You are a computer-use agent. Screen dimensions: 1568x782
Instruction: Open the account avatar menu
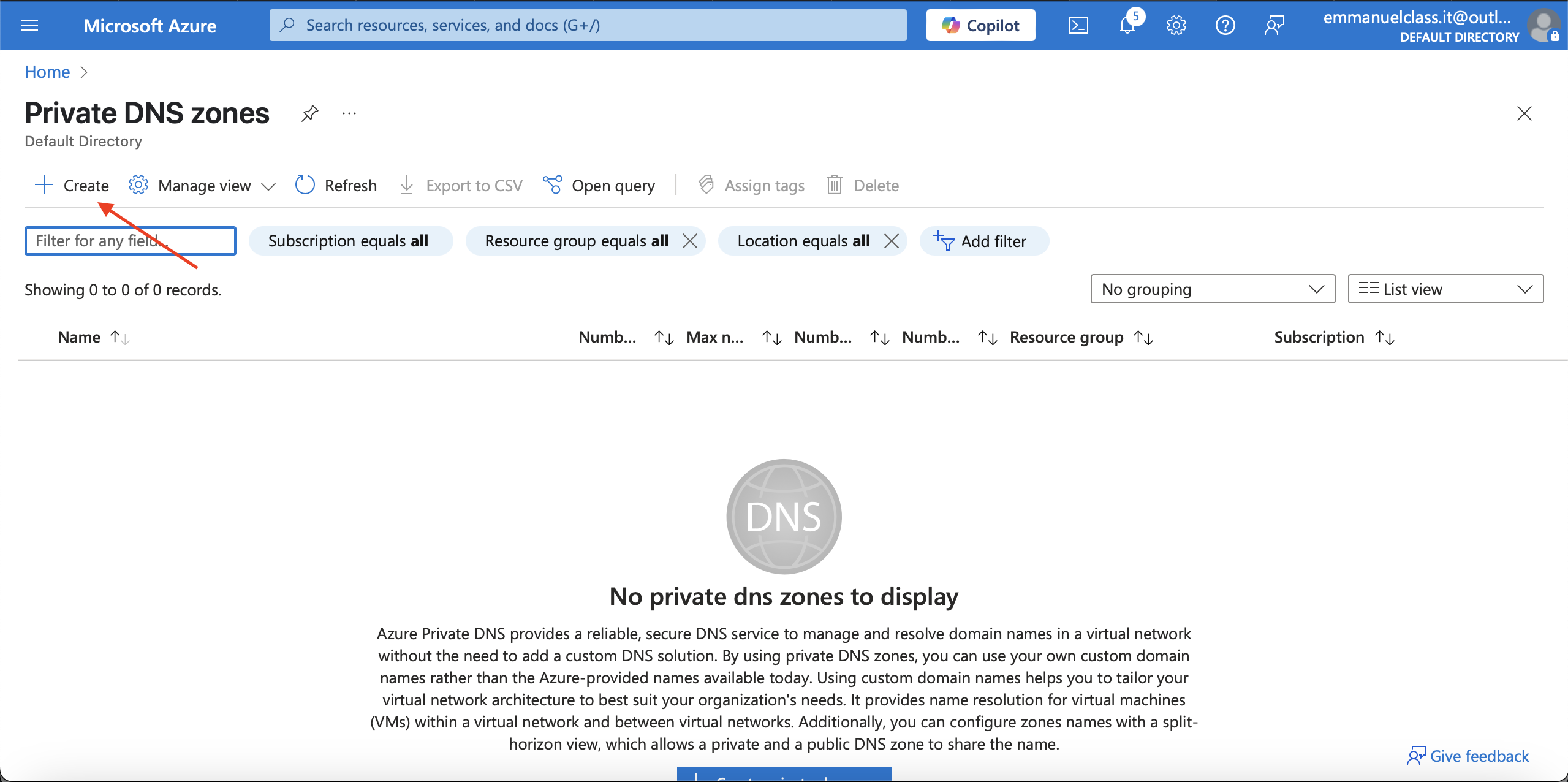coord(1543,26)
